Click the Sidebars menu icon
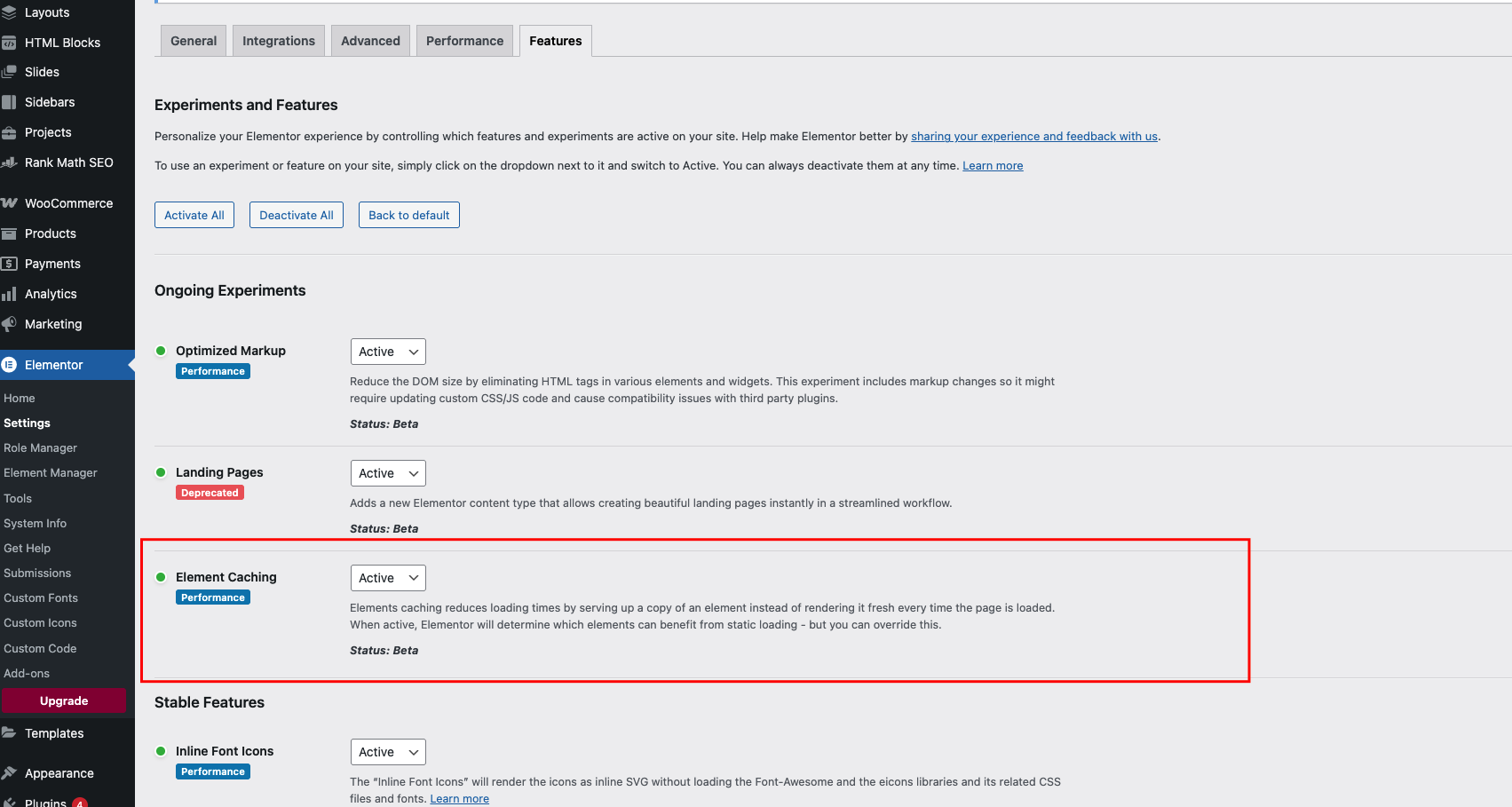1512x807 pixels. pyautogui.click(x=9, y=102)
